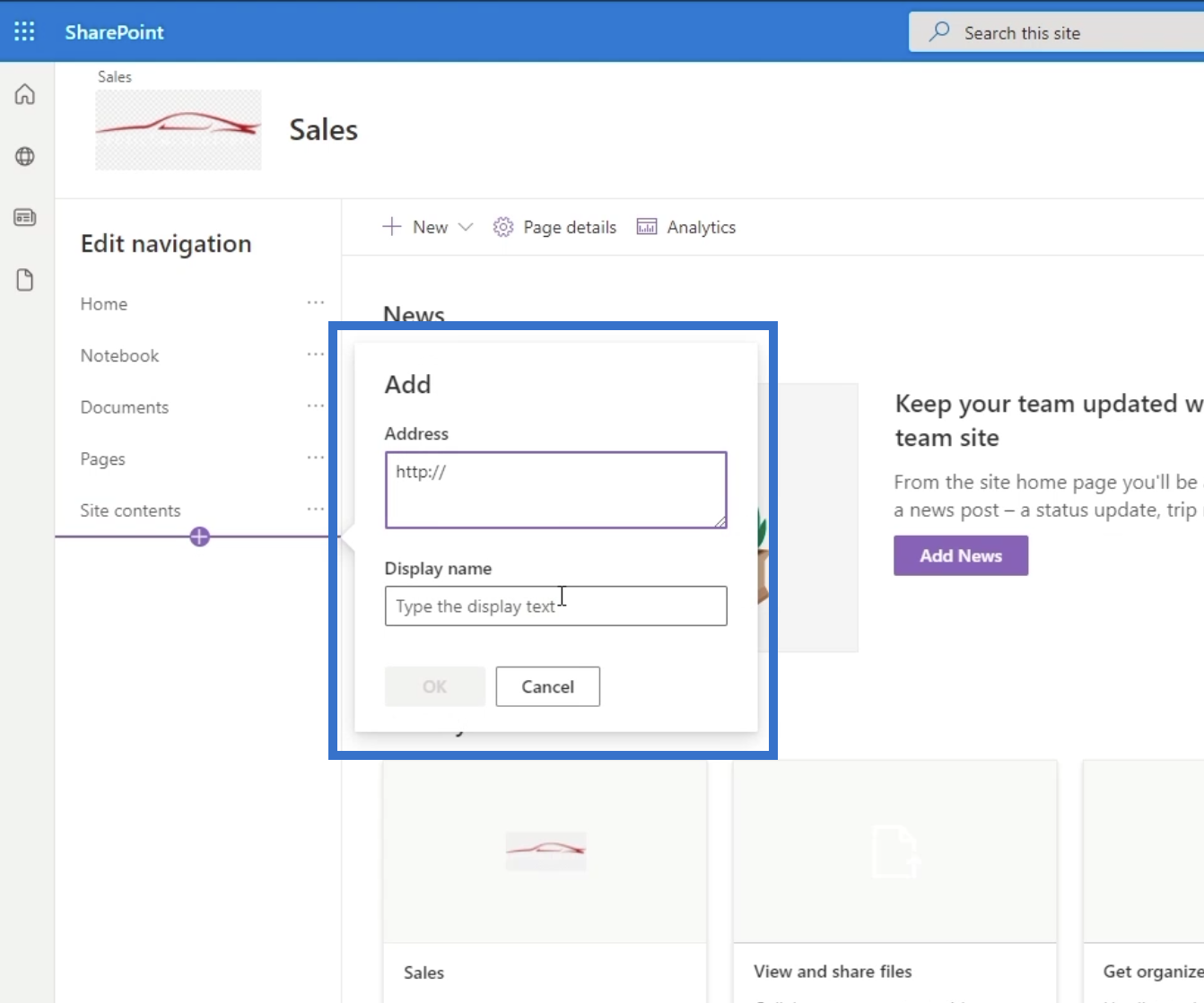Click the Add News button

961,556
